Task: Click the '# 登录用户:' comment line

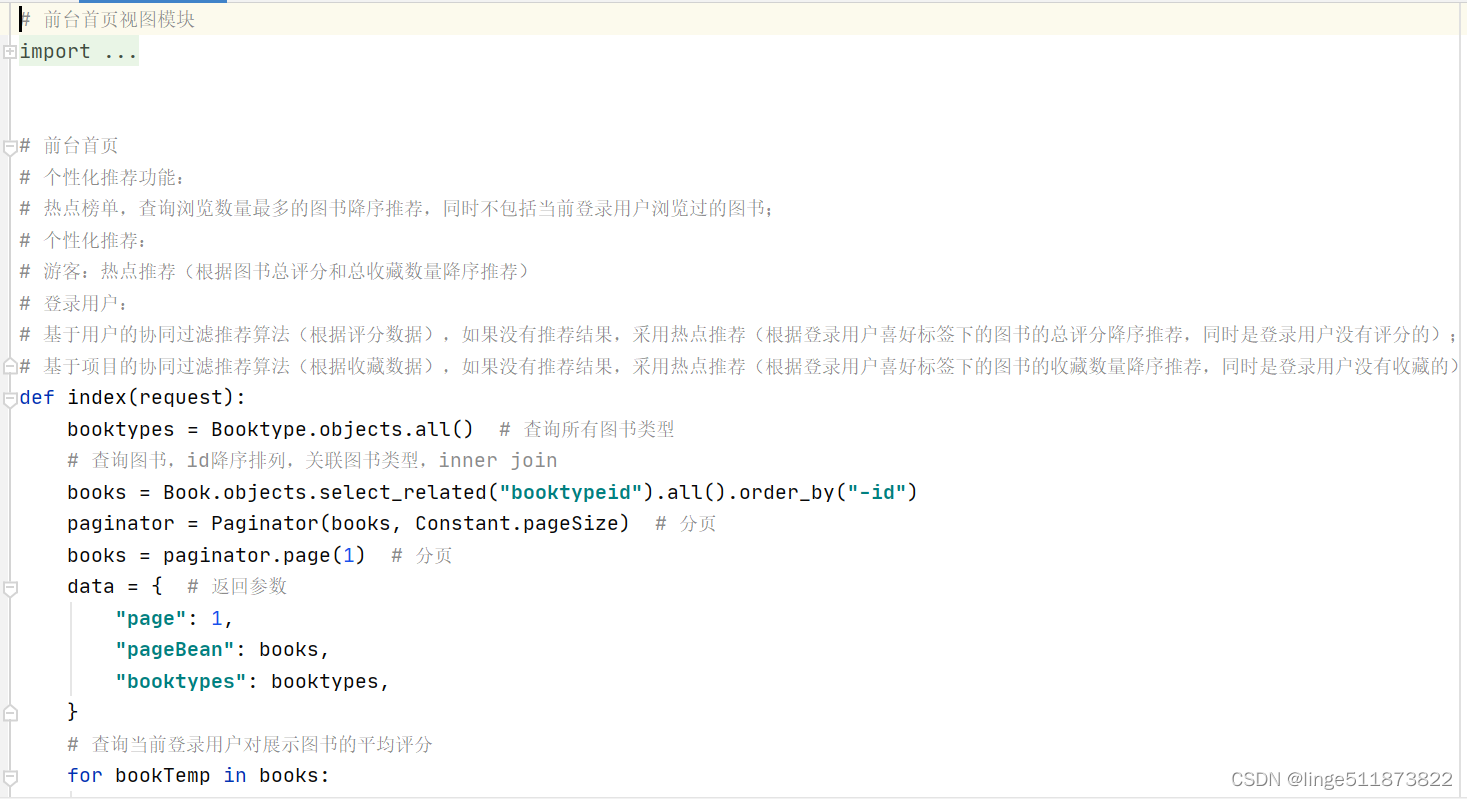Action: 74,303
